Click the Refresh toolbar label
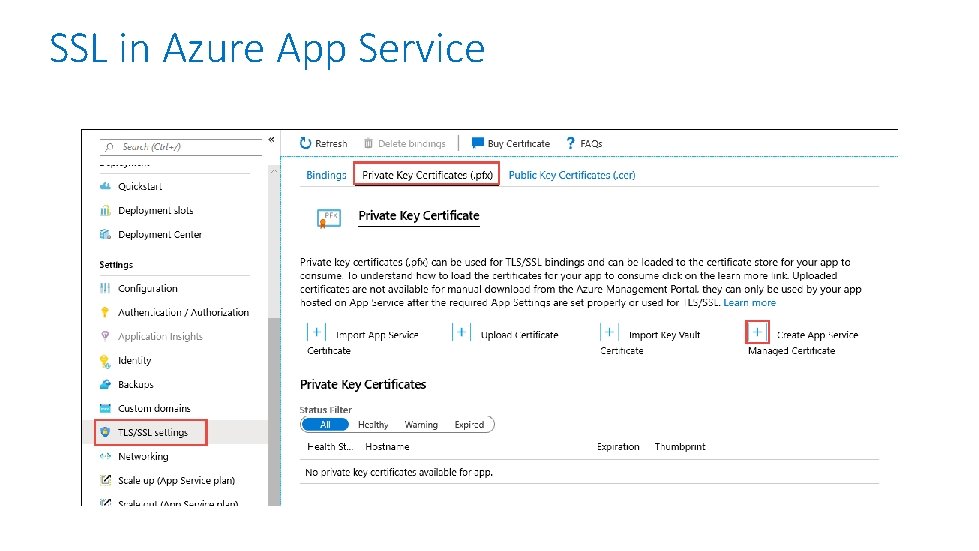 click(x=331, y=144)
